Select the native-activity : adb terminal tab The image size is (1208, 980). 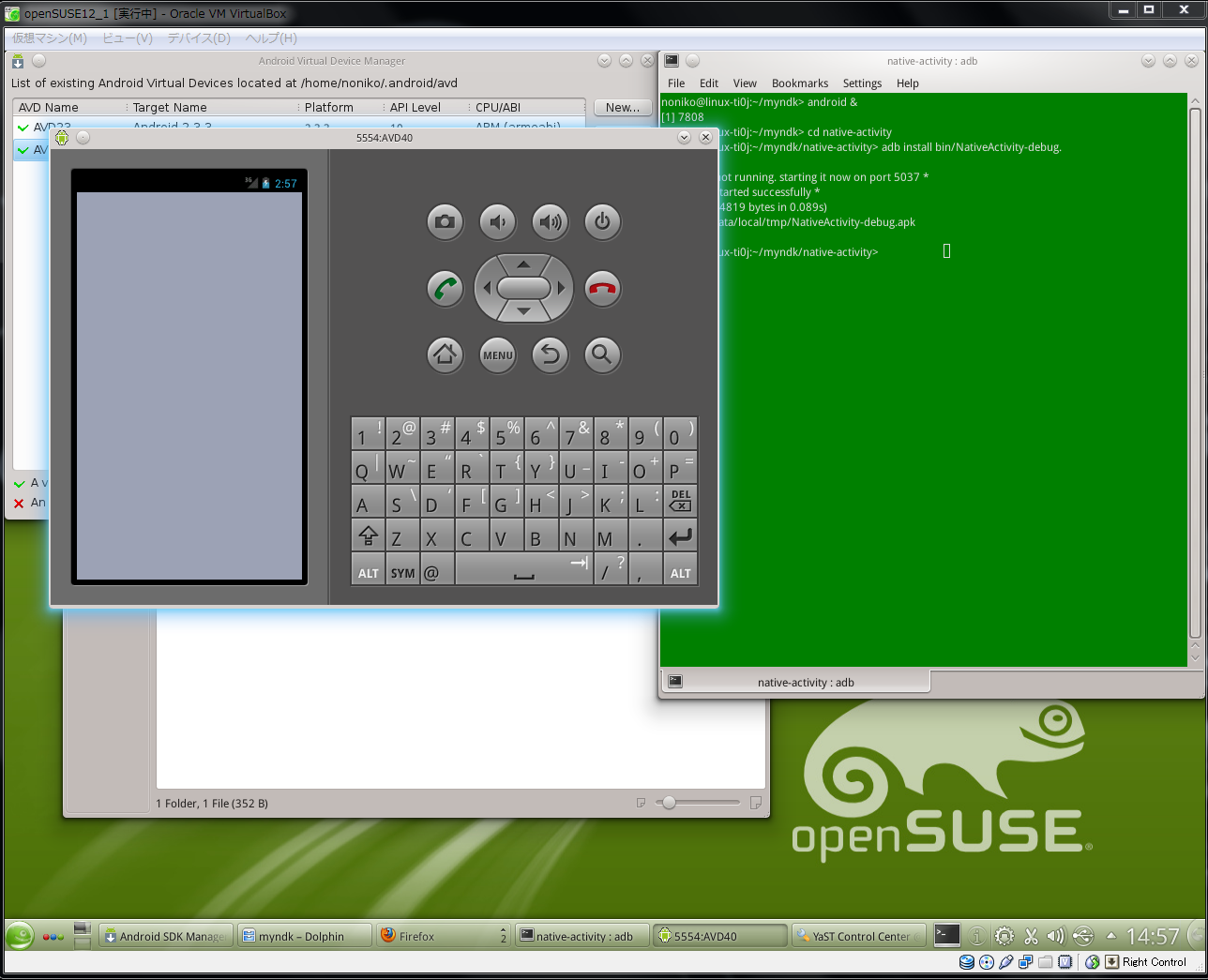(795, 682)
